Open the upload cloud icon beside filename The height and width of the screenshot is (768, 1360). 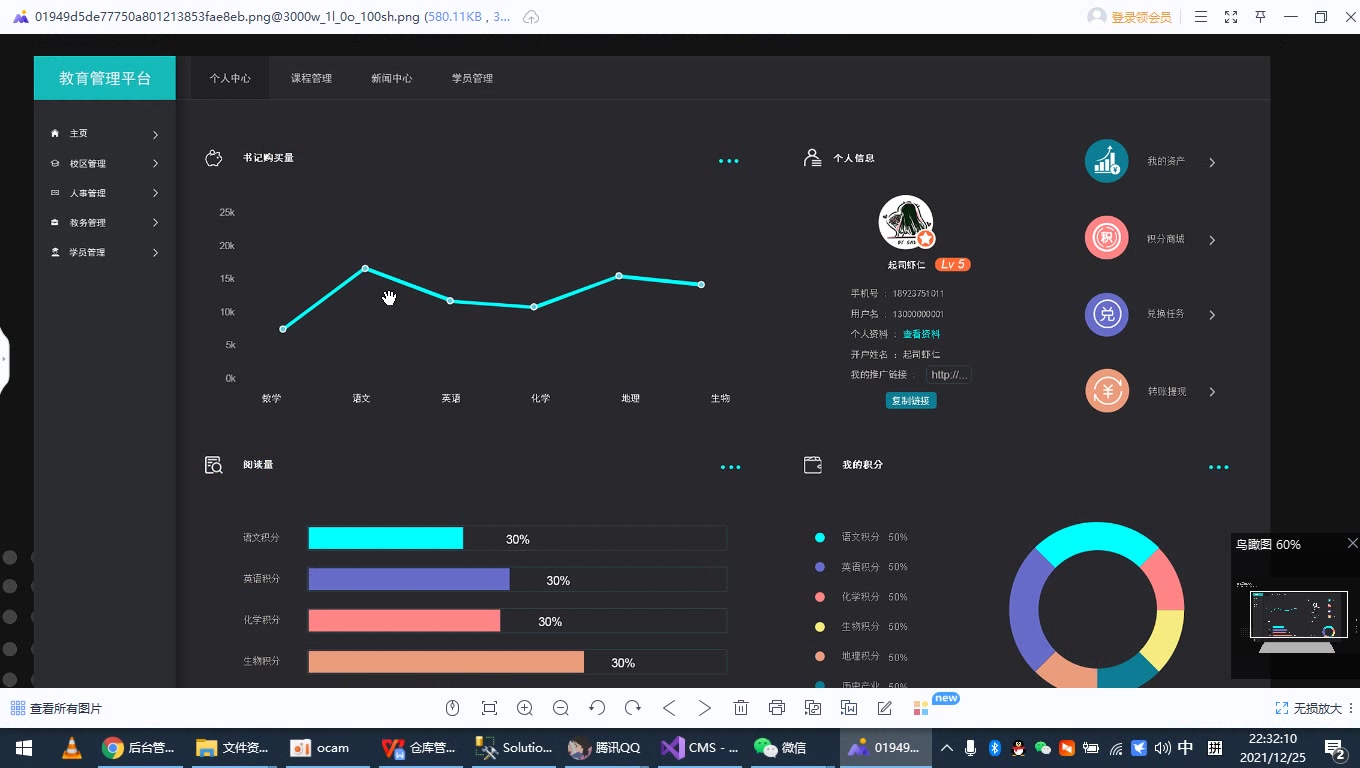[532, 17]
